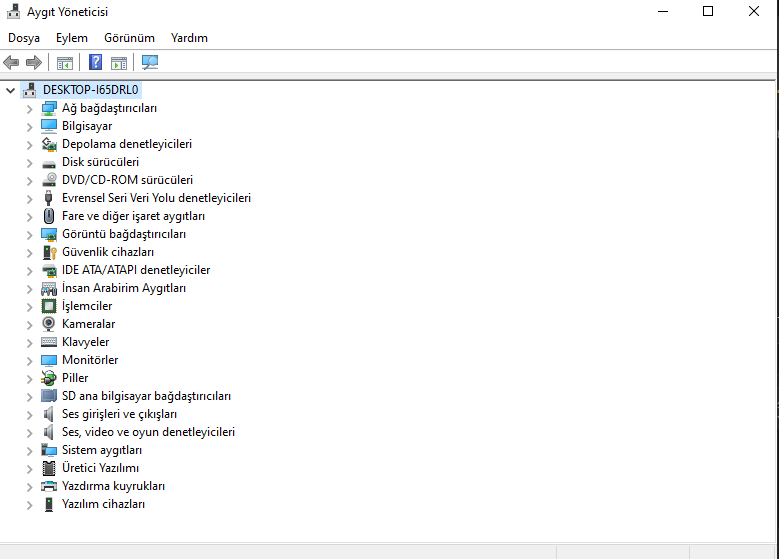Expand the Monitörler chevron
This screenshot has width=779, height=559.
29,361
